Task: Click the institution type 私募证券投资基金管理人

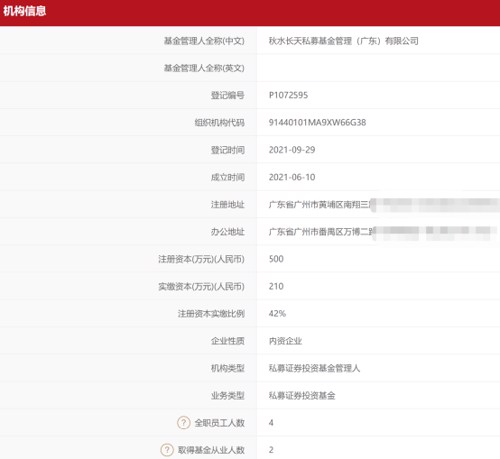Action: 314,368
